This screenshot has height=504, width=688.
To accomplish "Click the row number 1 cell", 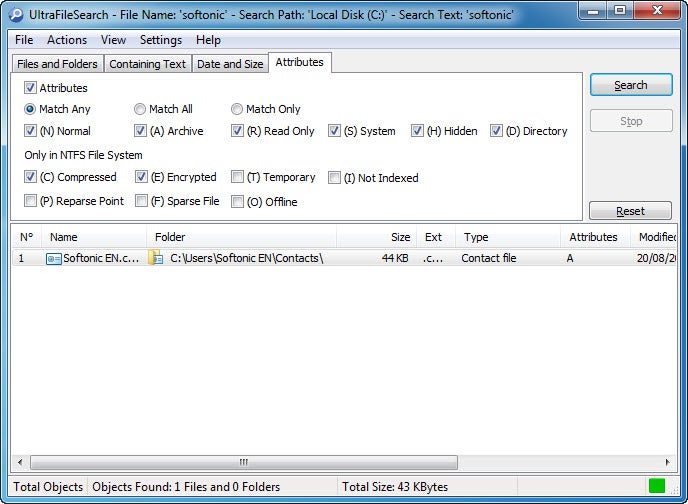I will [x=21, y=258].
